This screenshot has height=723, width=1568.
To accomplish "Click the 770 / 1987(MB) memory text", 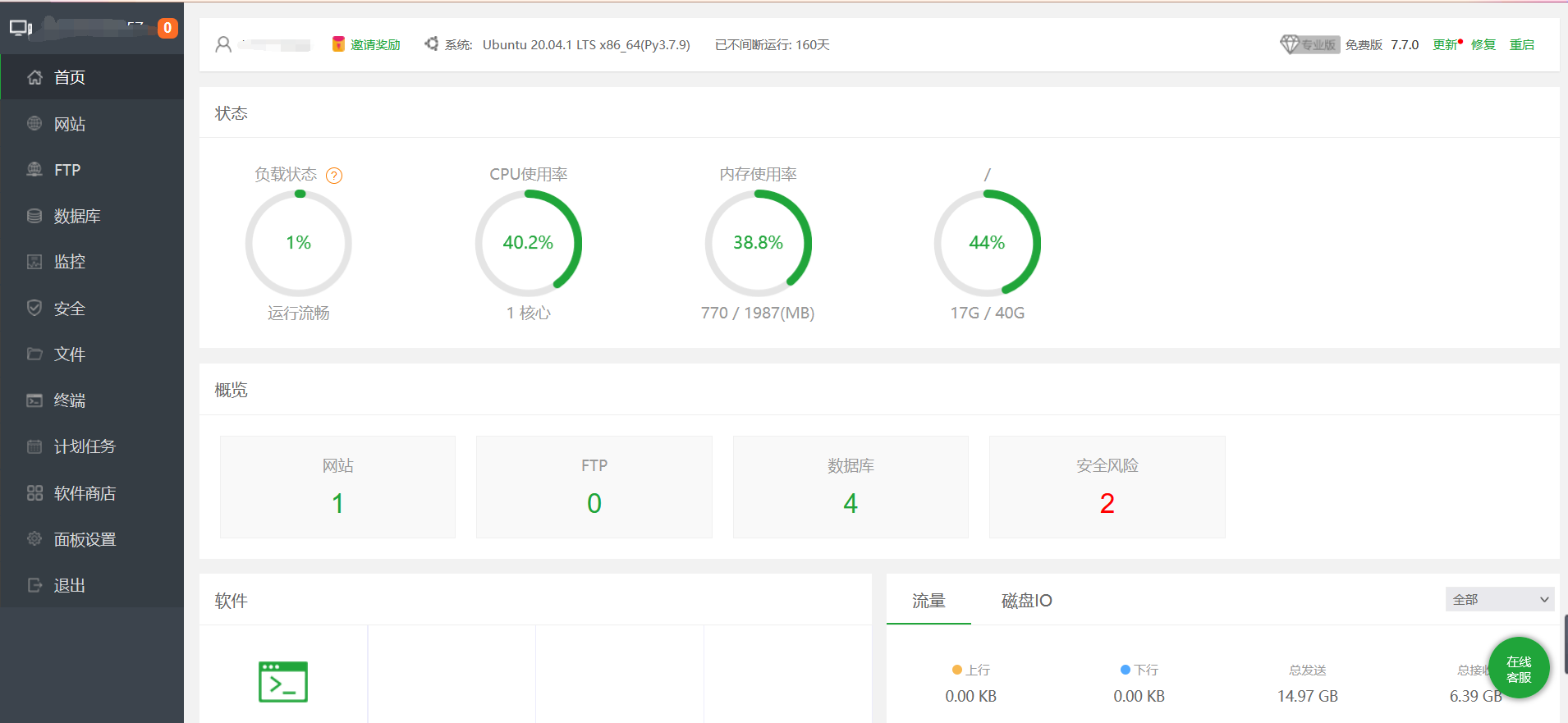I will click(x=758, y=313).
